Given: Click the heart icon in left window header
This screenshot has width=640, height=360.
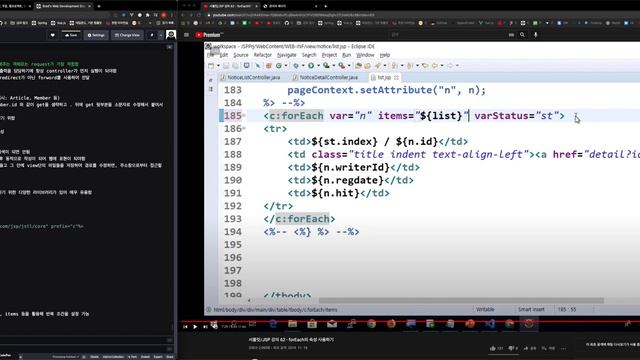Looking at the screenshot, I should [53, 36].
